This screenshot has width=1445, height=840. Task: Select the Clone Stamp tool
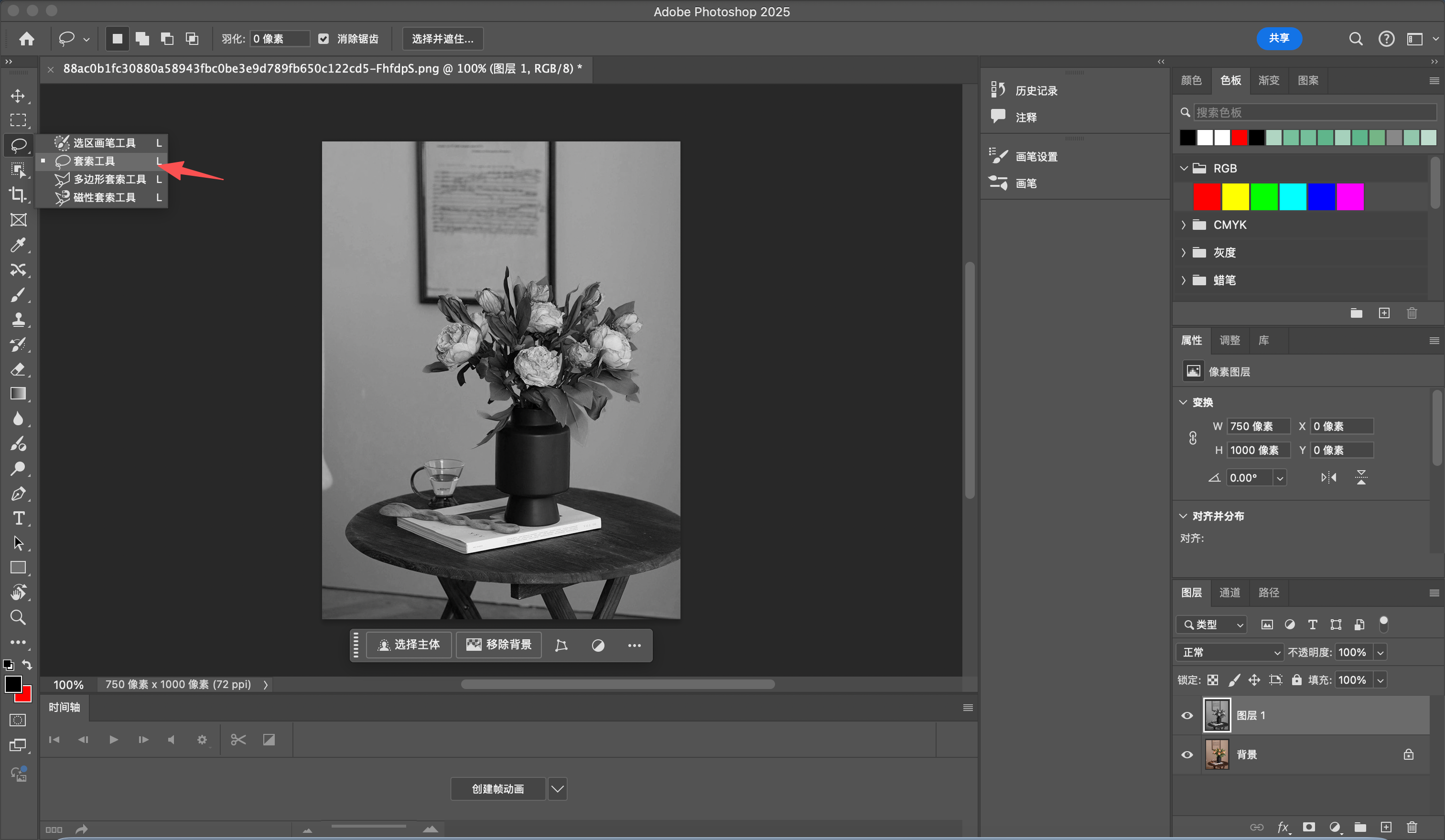click(x=18, y=319)
